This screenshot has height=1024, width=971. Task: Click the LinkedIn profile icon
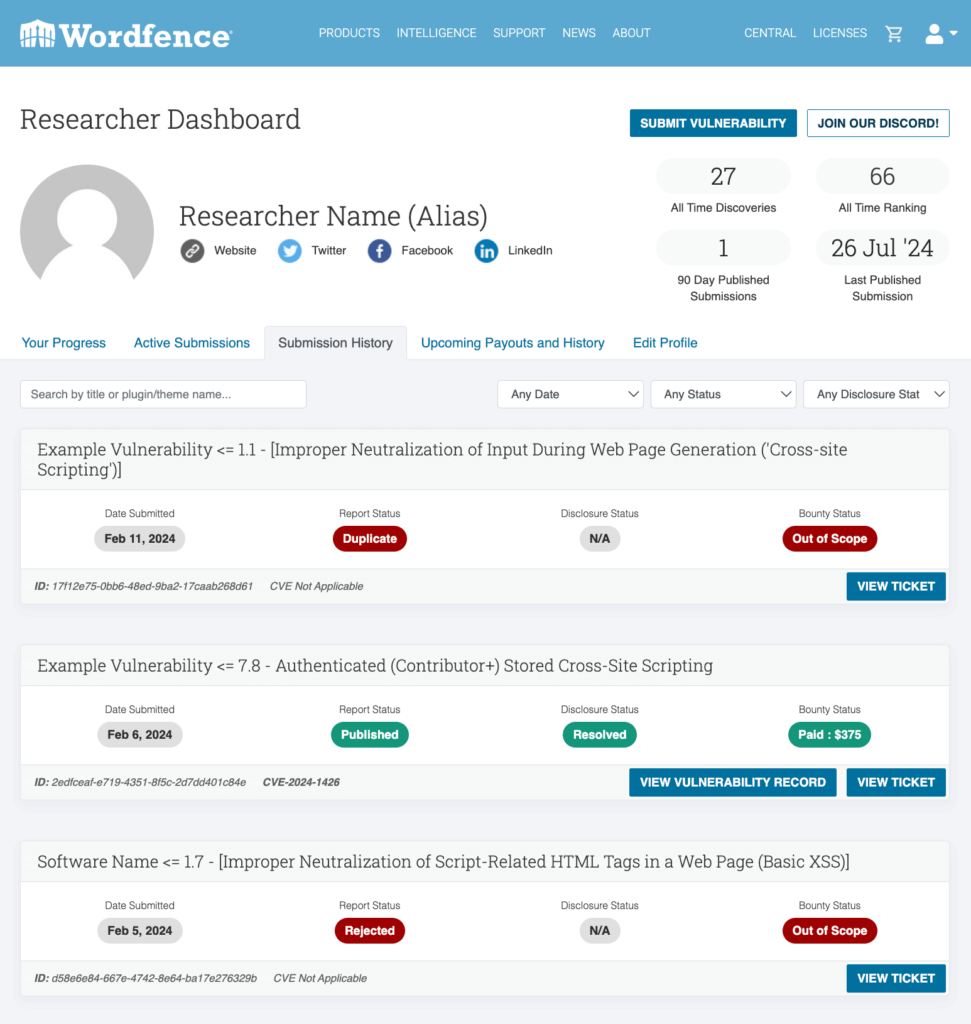point(486,251)
